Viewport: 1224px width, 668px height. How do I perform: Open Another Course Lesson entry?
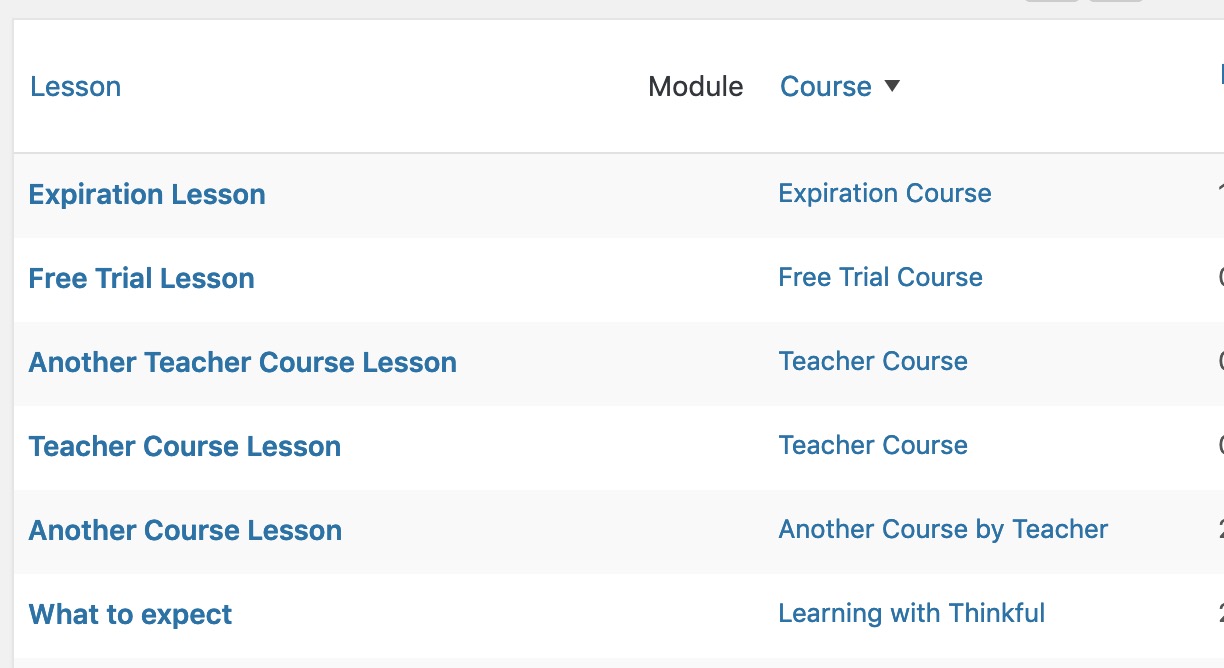(185, 530)
